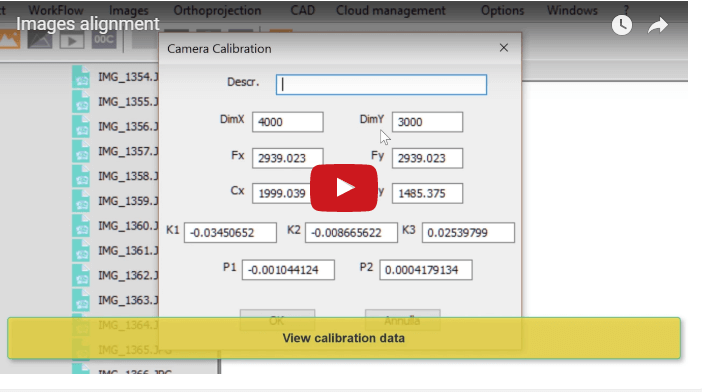702x392 pixels.
Task: Click the Cy field showing 1485.375
Action: point(427,193)
